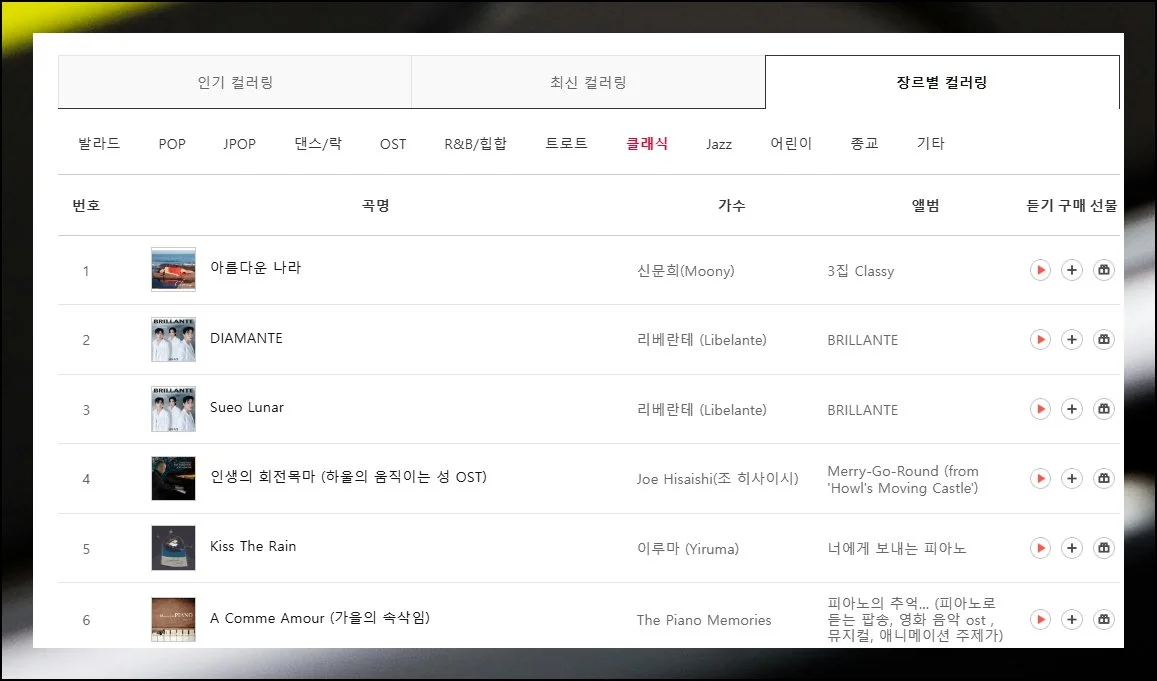Image resolution: width=1157 pixels, height=681 pixels.
Task: Click the album name 3집 Classy
Action: coord(860,271)
